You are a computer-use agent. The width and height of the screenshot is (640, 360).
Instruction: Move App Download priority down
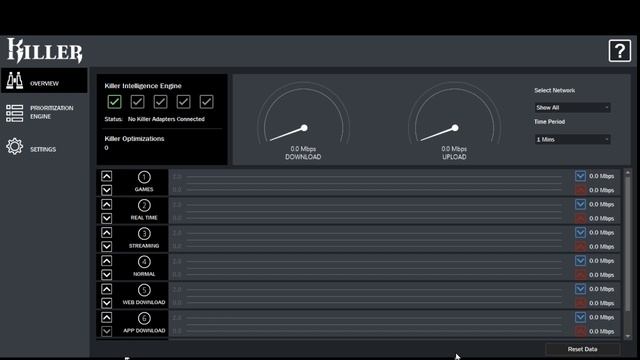coord(107,331)
